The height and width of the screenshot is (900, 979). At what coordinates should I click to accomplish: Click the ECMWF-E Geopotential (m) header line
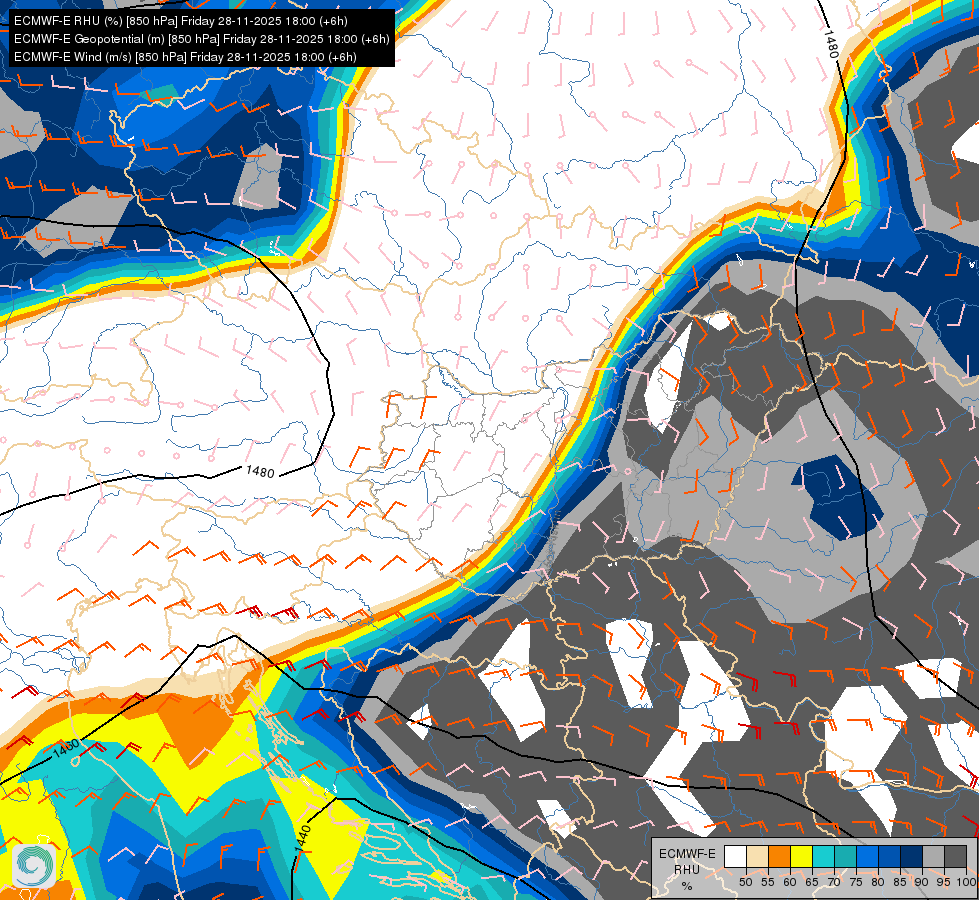(202, 39)
